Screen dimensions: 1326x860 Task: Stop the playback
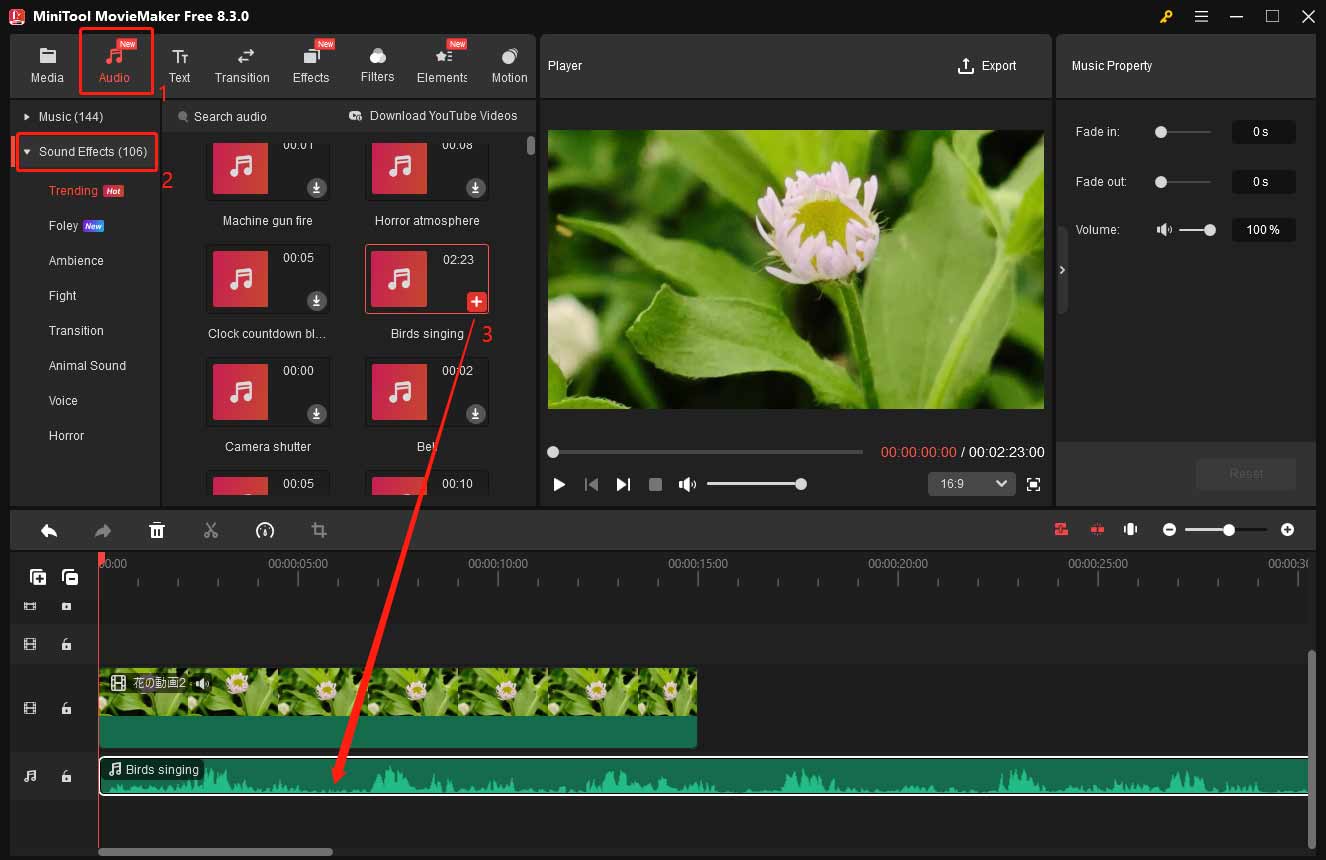pyautogui.click(x=655, y=484)
